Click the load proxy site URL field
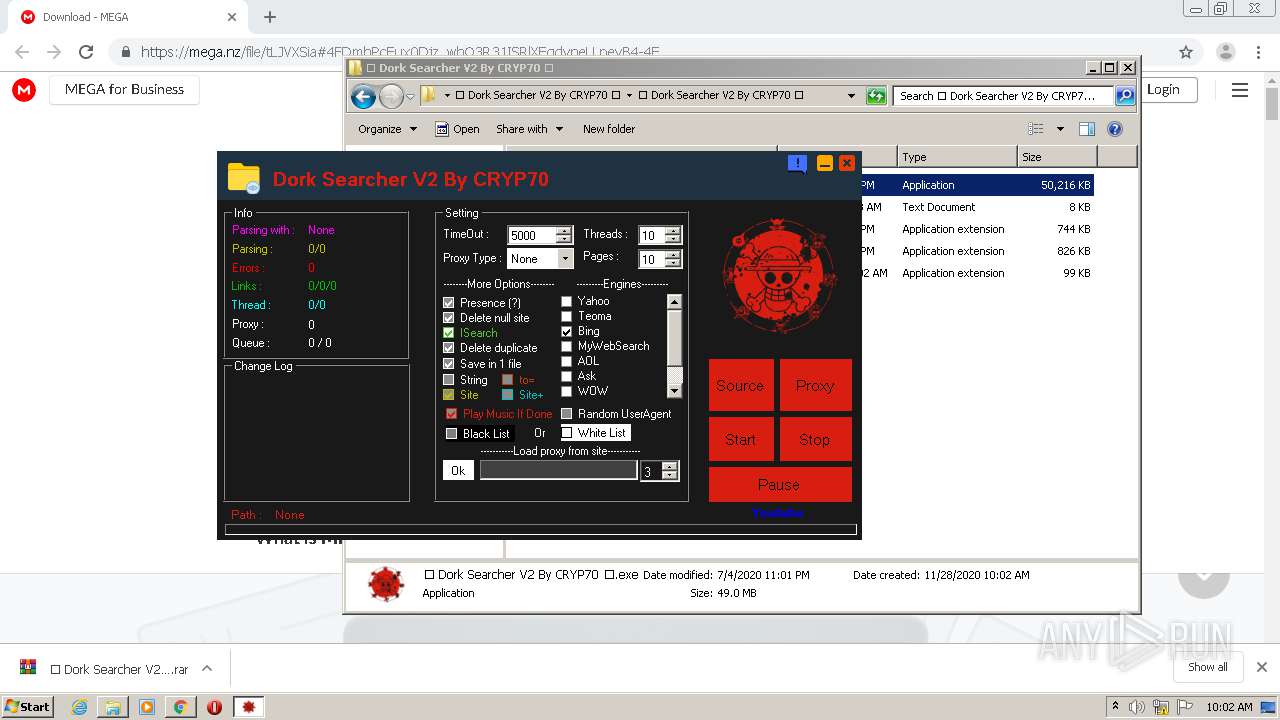Screen dimensions: 1280x720 tap(558, 470)
